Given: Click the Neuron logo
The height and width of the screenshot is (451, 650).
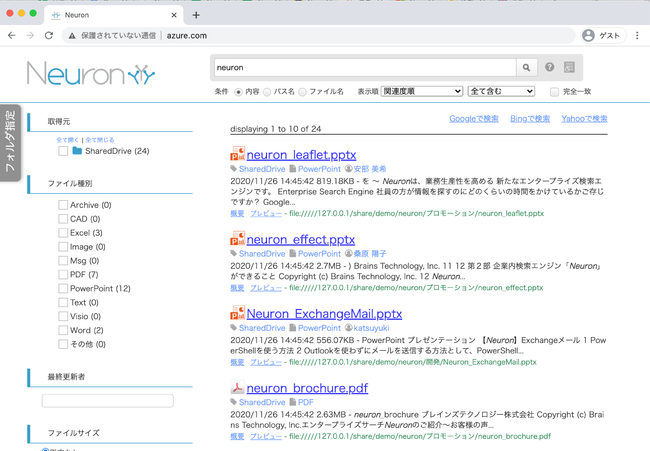Looking at the screenshot, I should coord(91,73).
